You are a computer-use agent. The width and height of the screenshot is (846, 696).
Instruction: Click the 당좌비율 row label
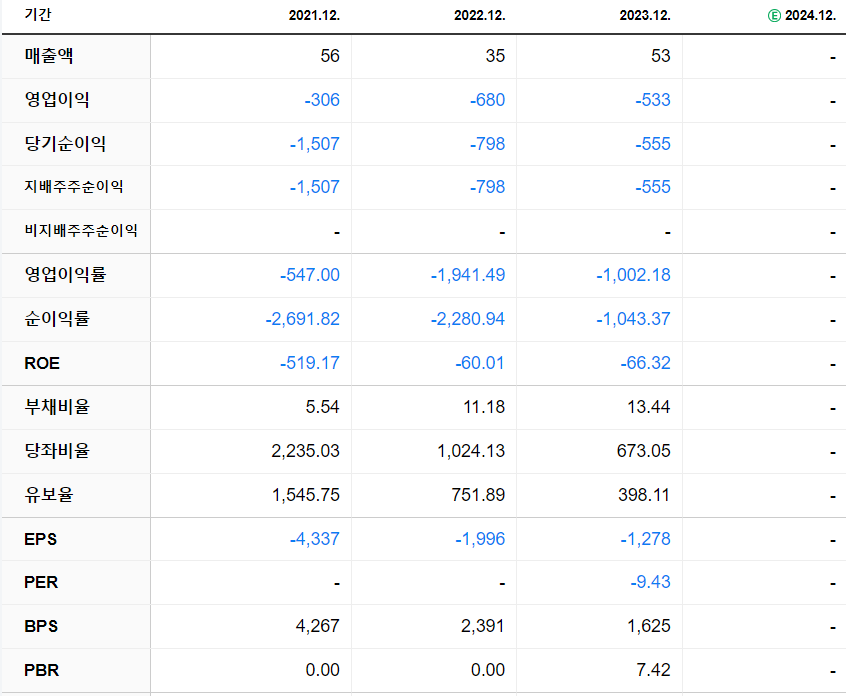[57, 451]
